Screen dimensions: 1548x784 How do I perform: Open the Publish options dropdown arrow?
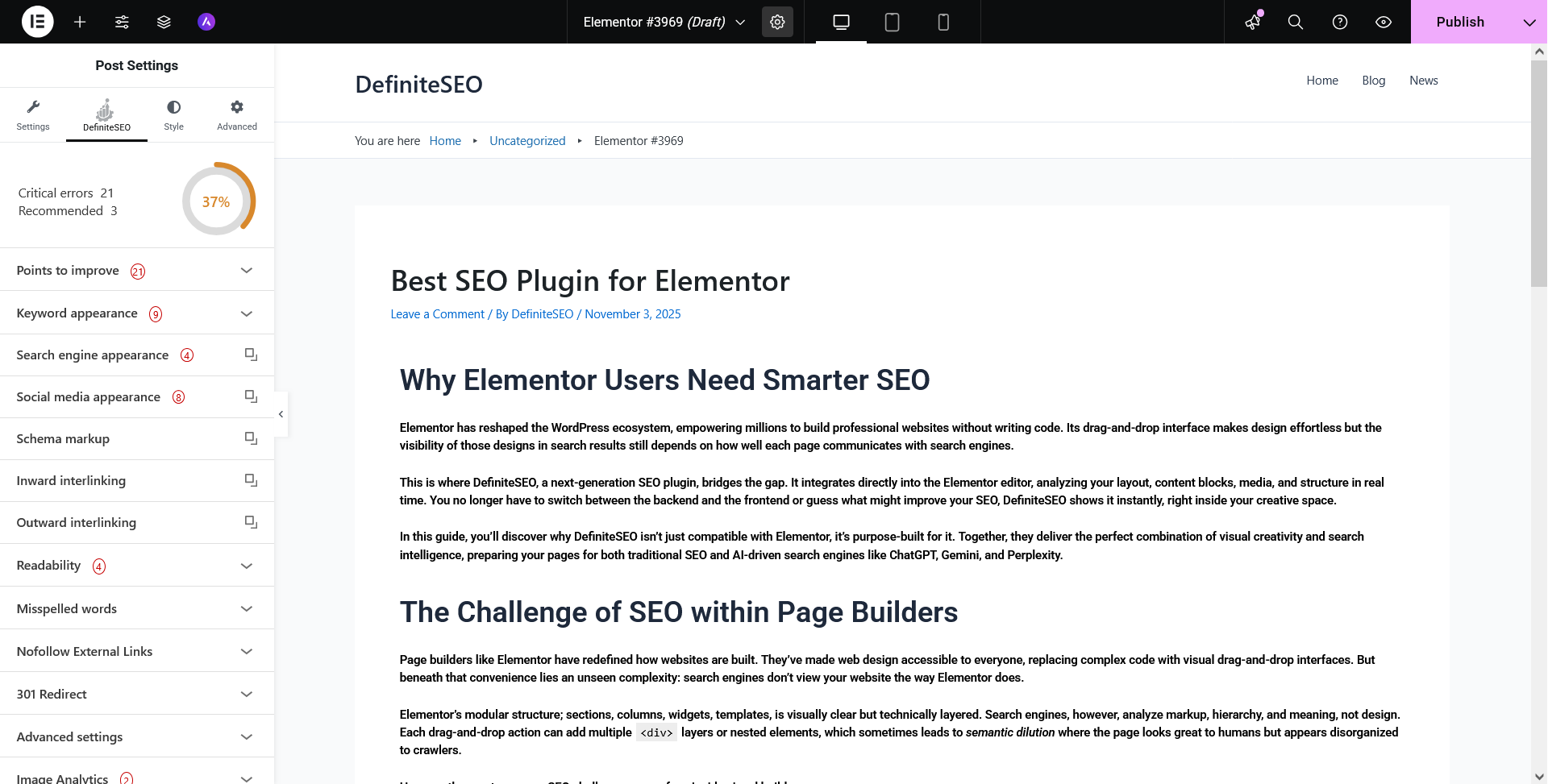[1529, 22]
